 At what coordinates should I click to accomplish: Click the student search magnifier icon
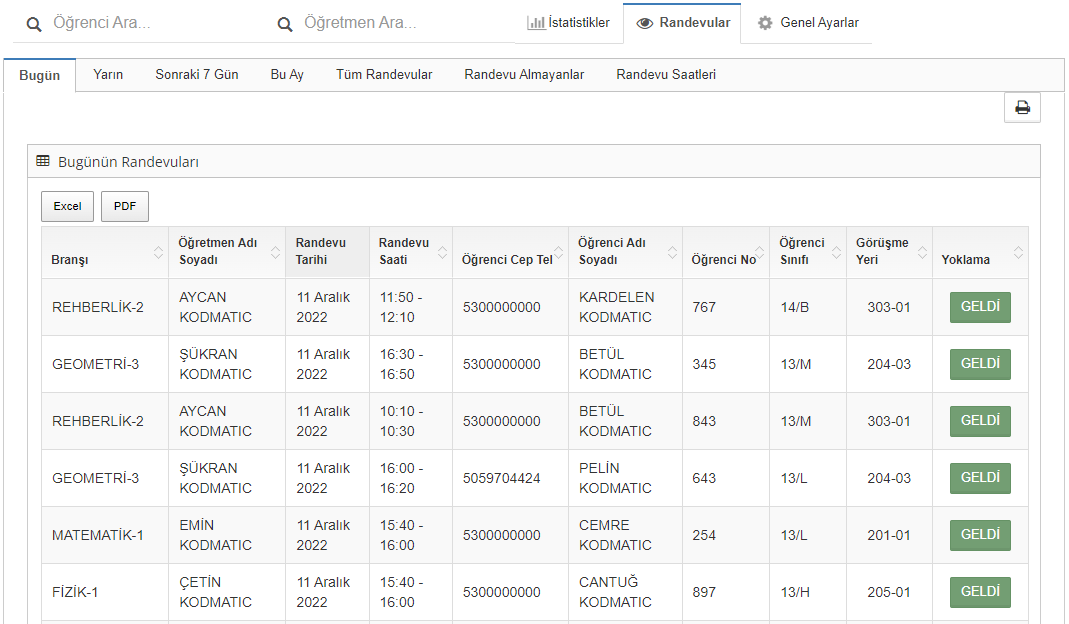[34, 24]
